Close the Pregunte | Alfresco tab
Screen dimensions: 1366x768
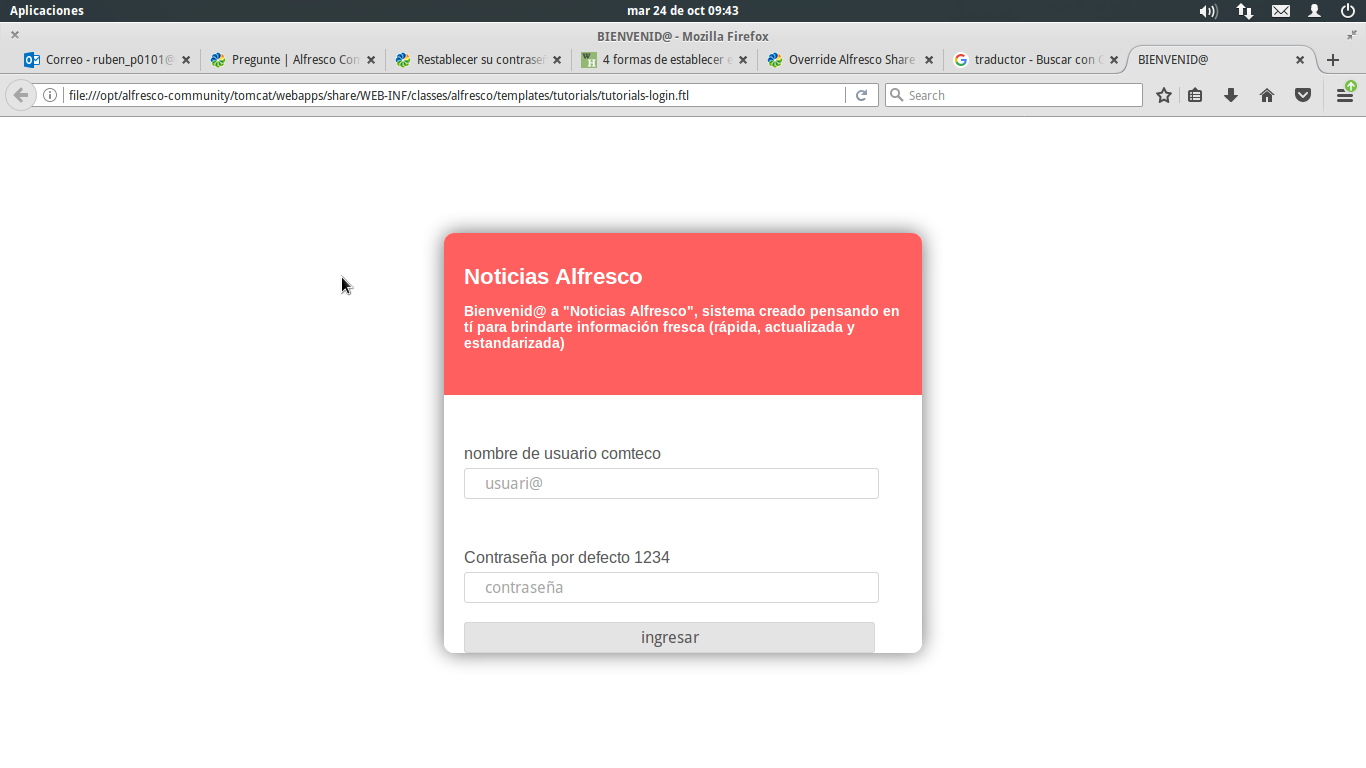click(x=371, y=60)
